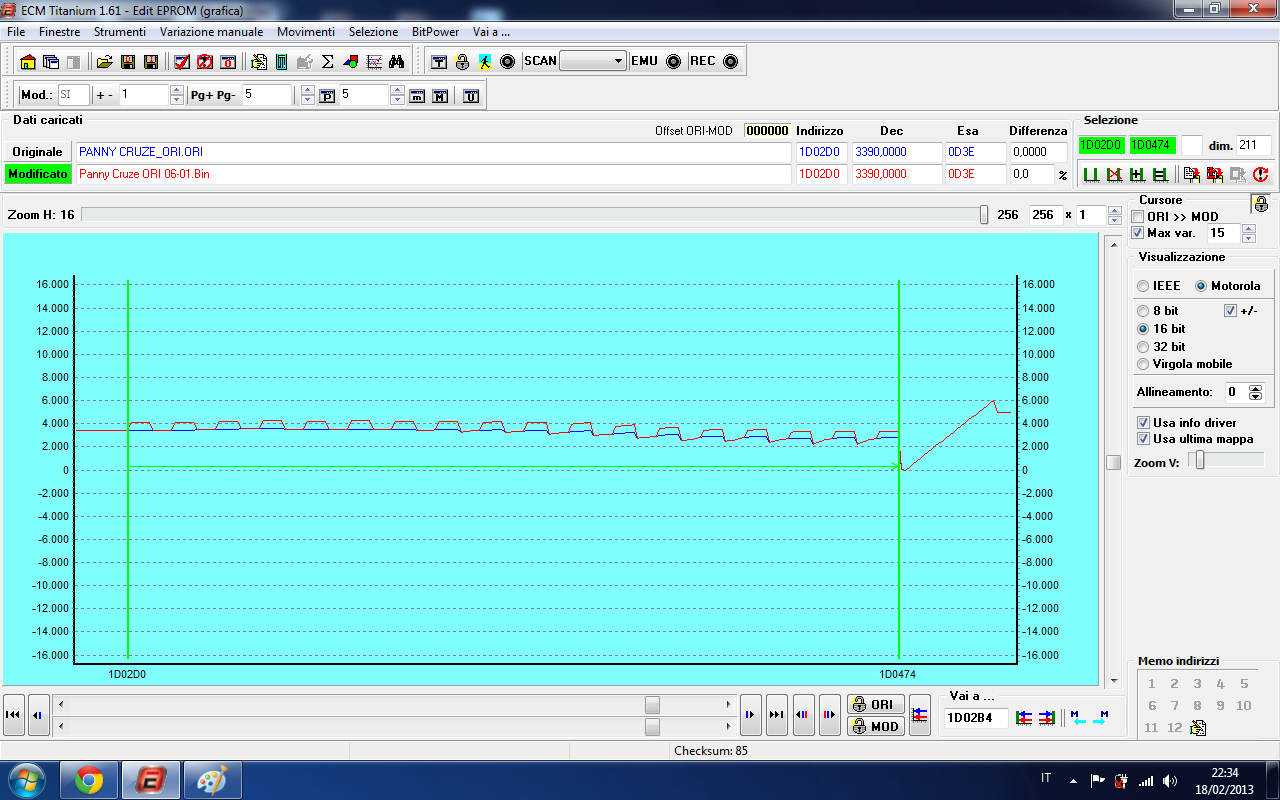Click the Zoom V slider handle
The image size is (1280, 800).
click(1201, 460)
